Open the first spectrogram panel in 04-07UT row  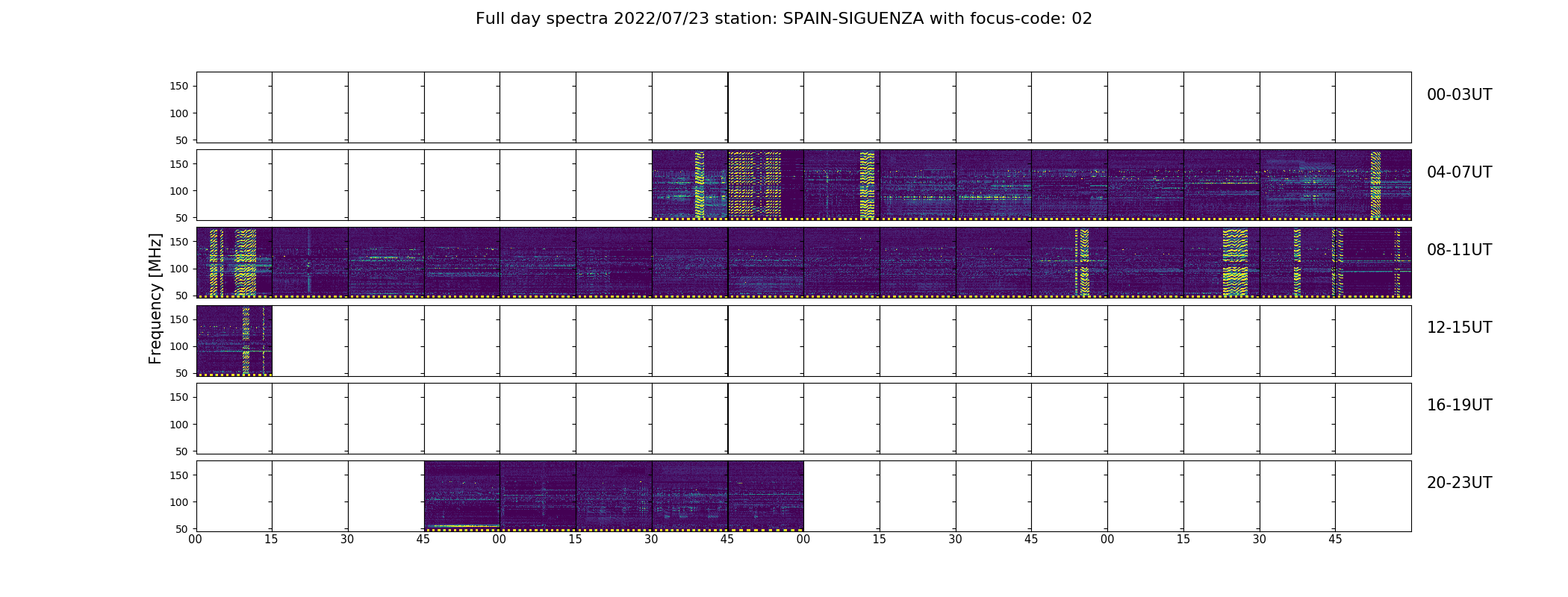click(690, 185)
